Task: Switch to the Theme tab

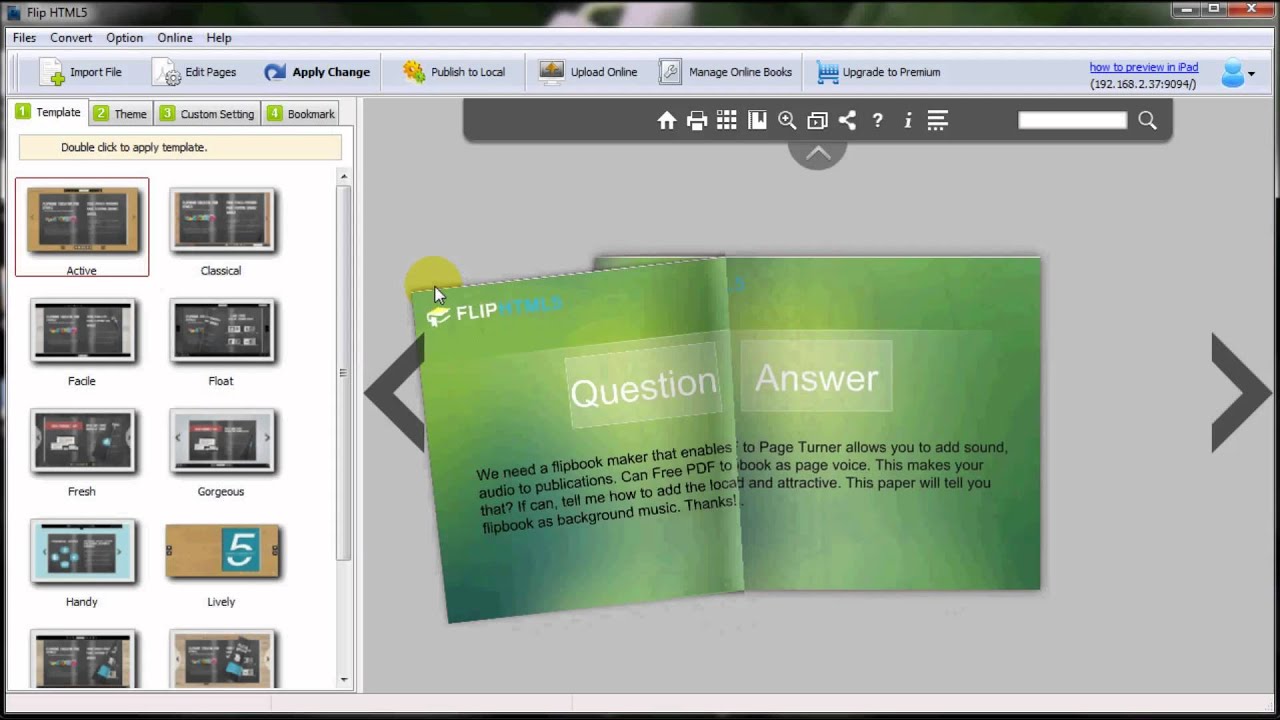Action: (x=120, y=113)
